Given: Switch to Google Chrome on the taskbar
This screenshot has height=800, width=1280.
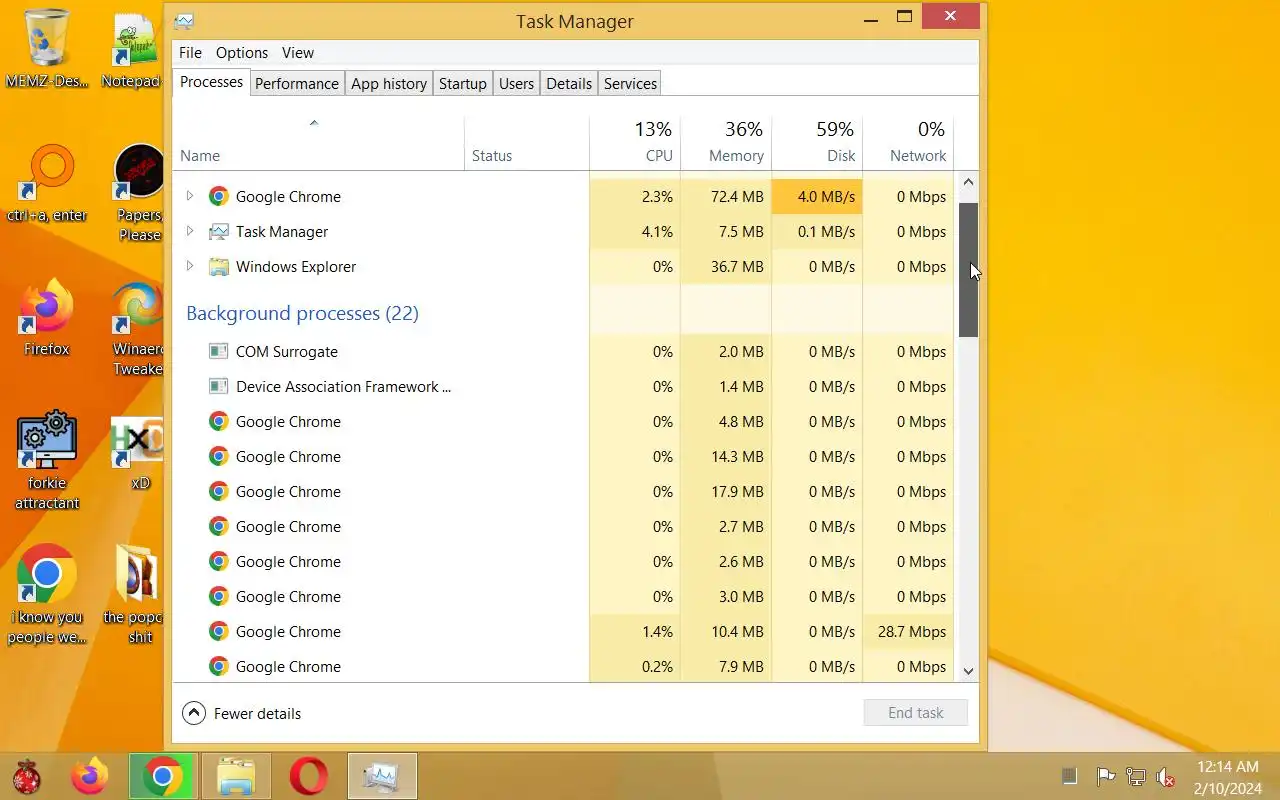Looking at the screenshot, I should pyautogui.click(x=162, y=777).
